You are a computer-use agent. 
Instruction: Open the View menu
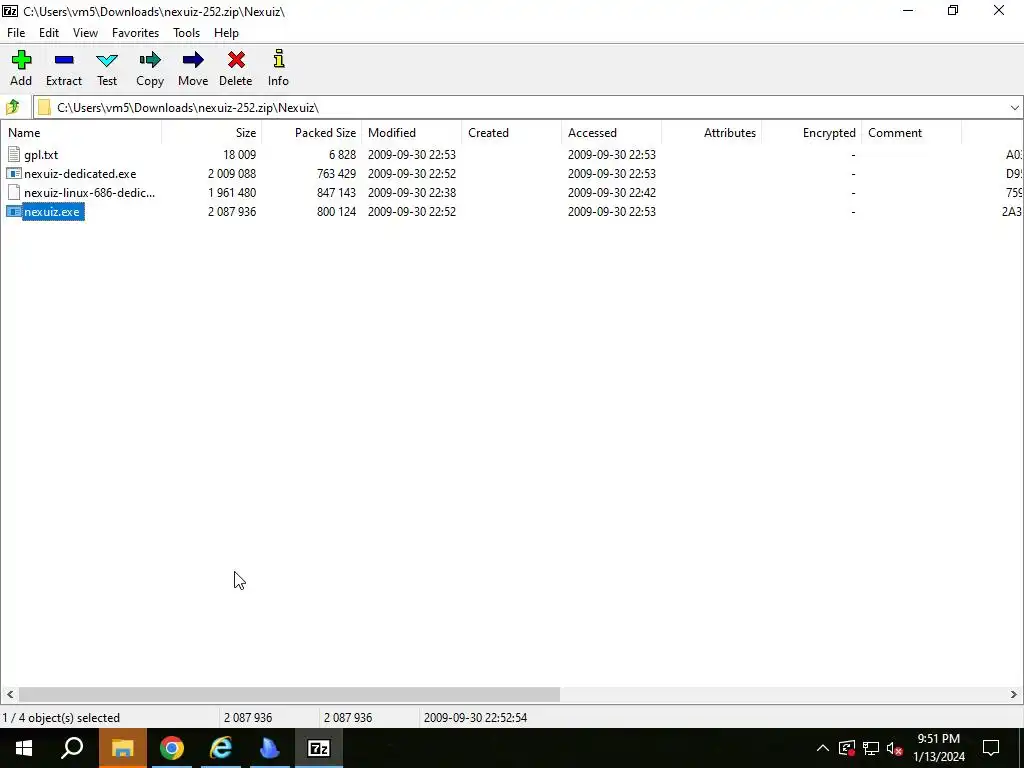[x=86, y=33]
